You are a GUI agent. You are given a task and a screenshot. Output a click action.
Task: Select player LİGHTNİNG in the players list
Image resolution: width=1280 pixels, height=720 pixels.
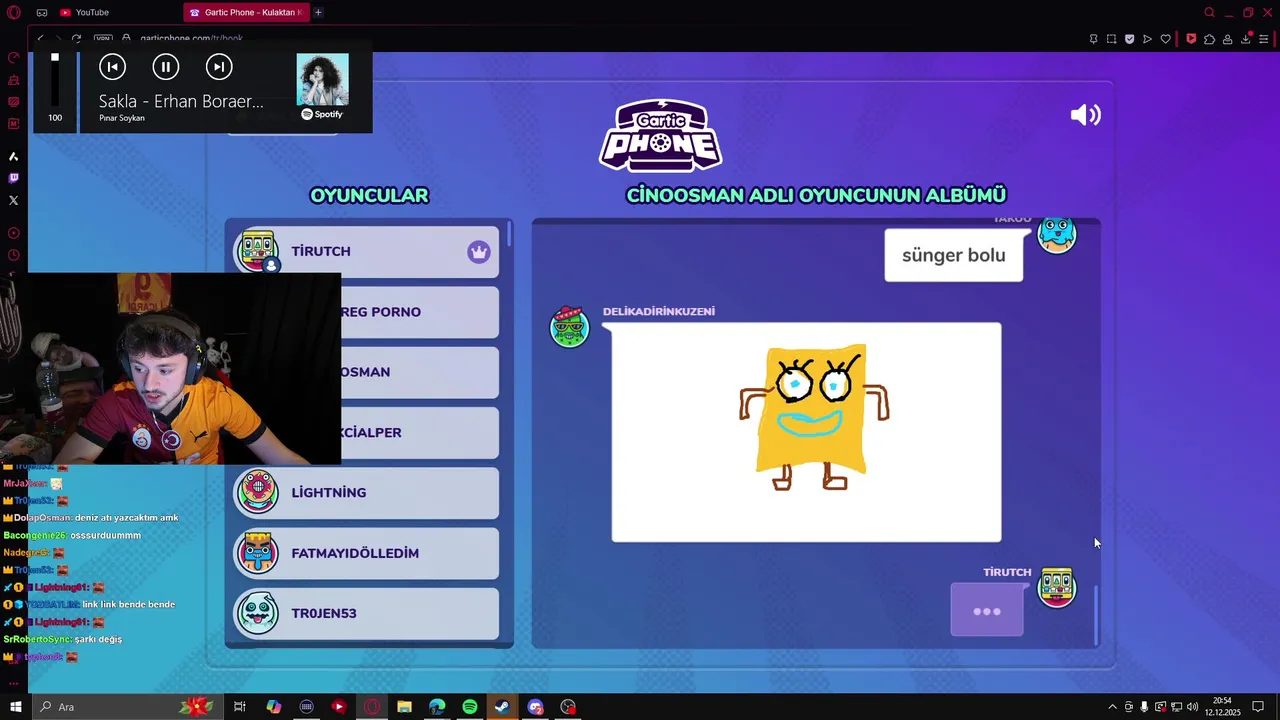pyautogui.click(x=366, y=492)
